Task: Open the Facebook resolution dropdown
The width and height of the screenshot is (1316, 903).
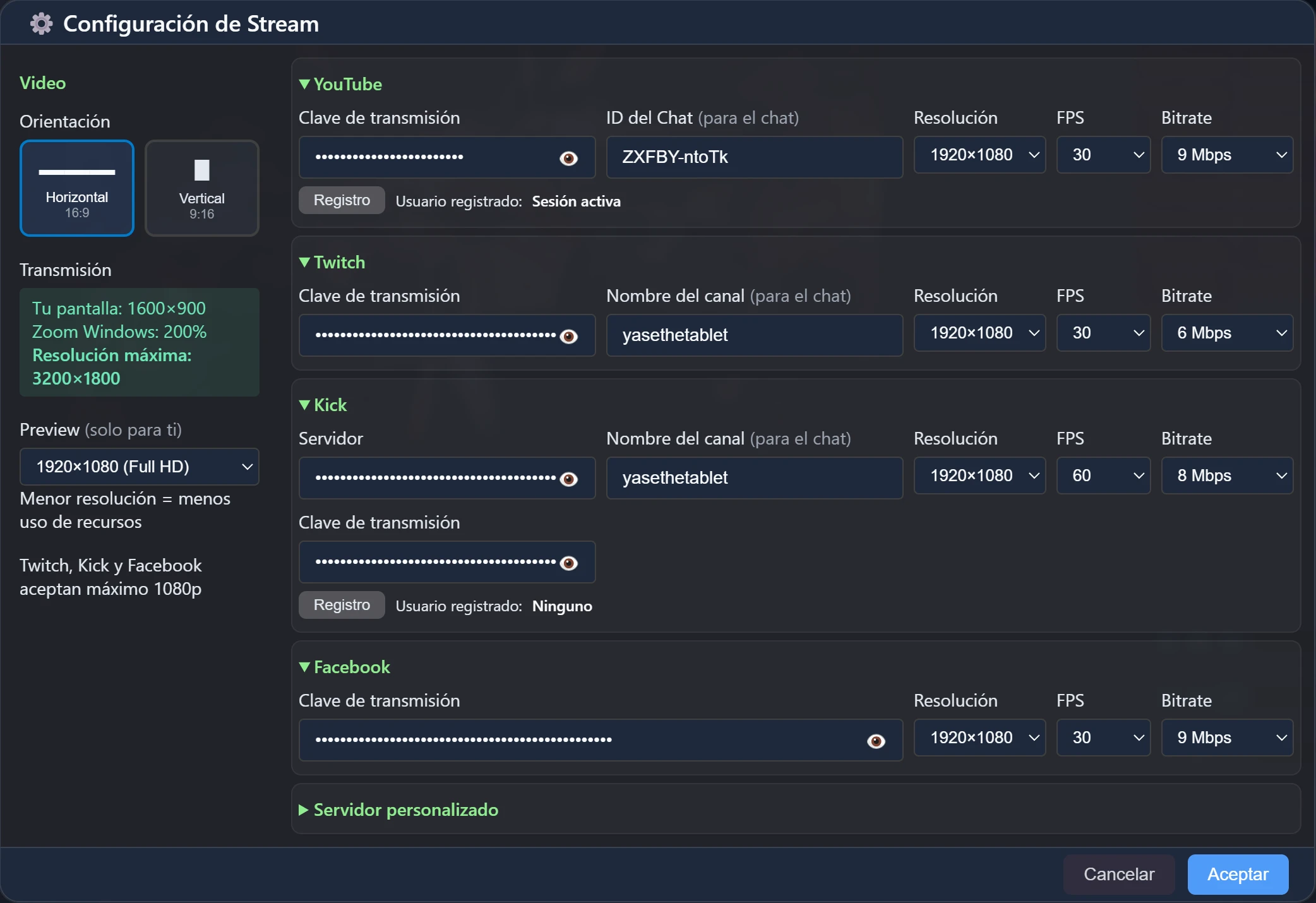Action: pos(979,738)
